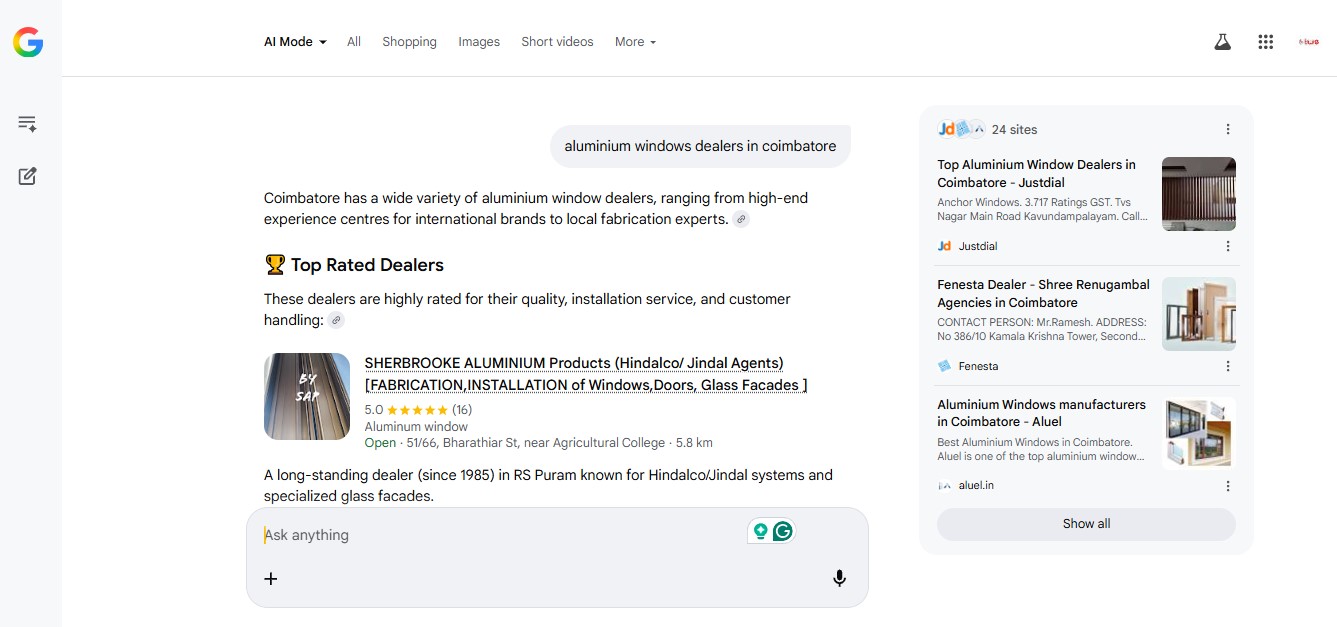The width and height of the screenshot is (1337, 627).
Task: Click the trophy emoji in heading
Action: (x=275, y=265)
